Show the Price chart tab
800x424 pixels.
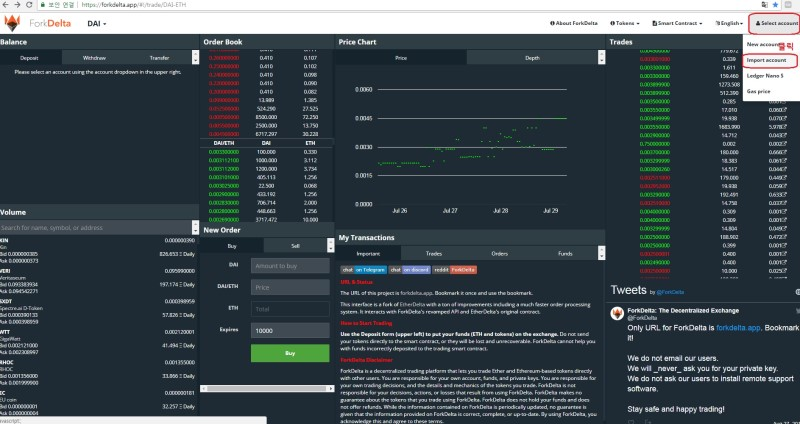coord(401,58)
